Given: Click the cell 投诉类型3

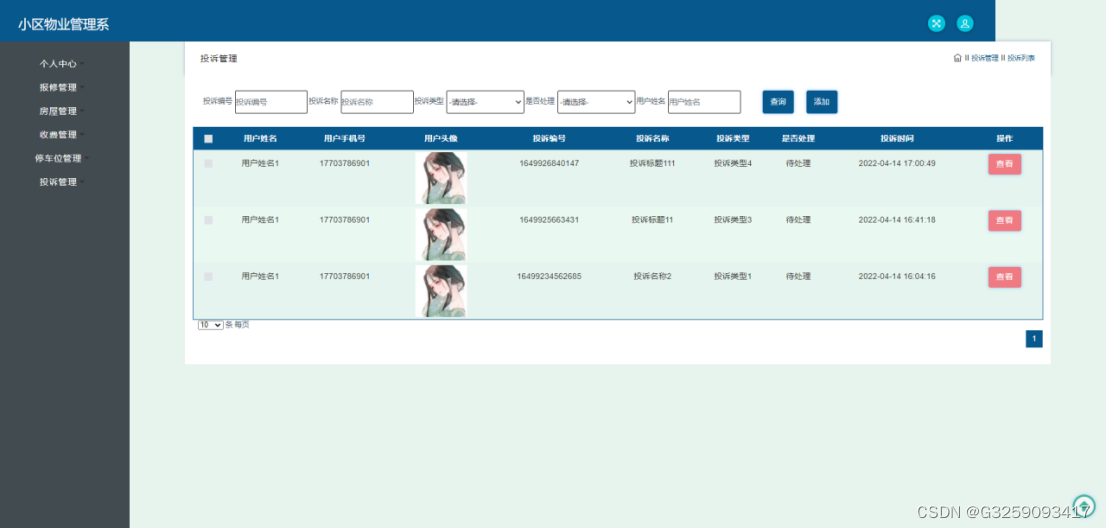Looking at the screenshot, I should point(733,220).
